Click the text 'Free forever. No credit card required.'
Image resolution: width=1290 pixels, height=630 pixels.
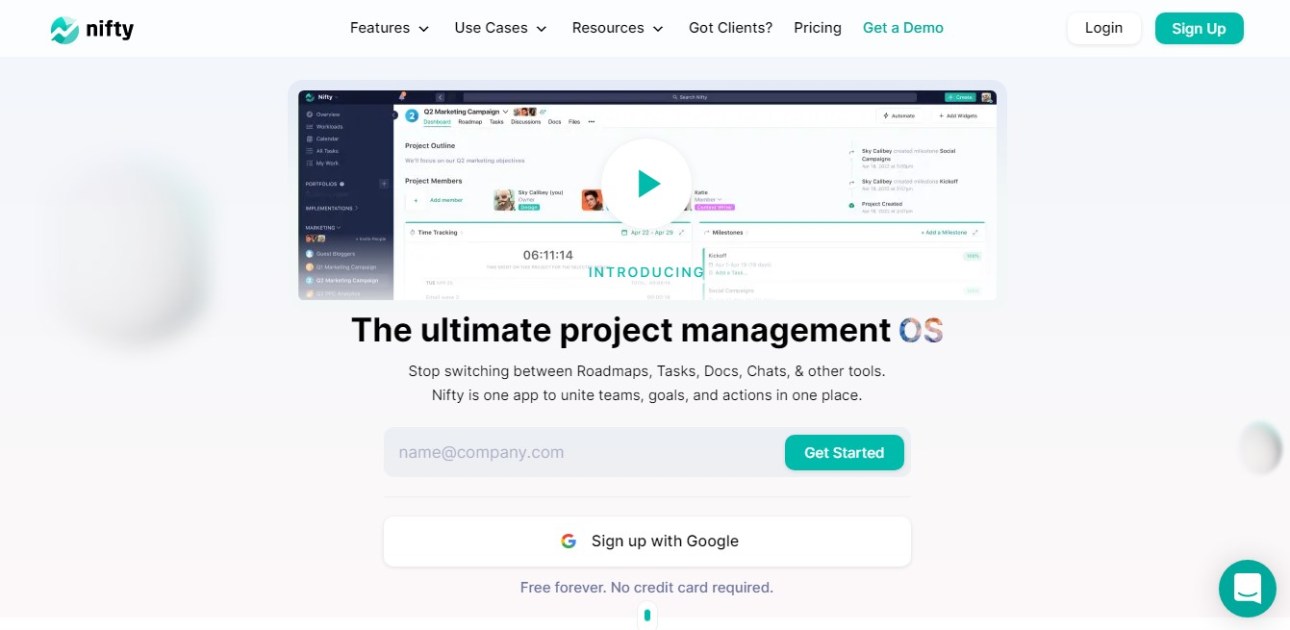(647, 587)
